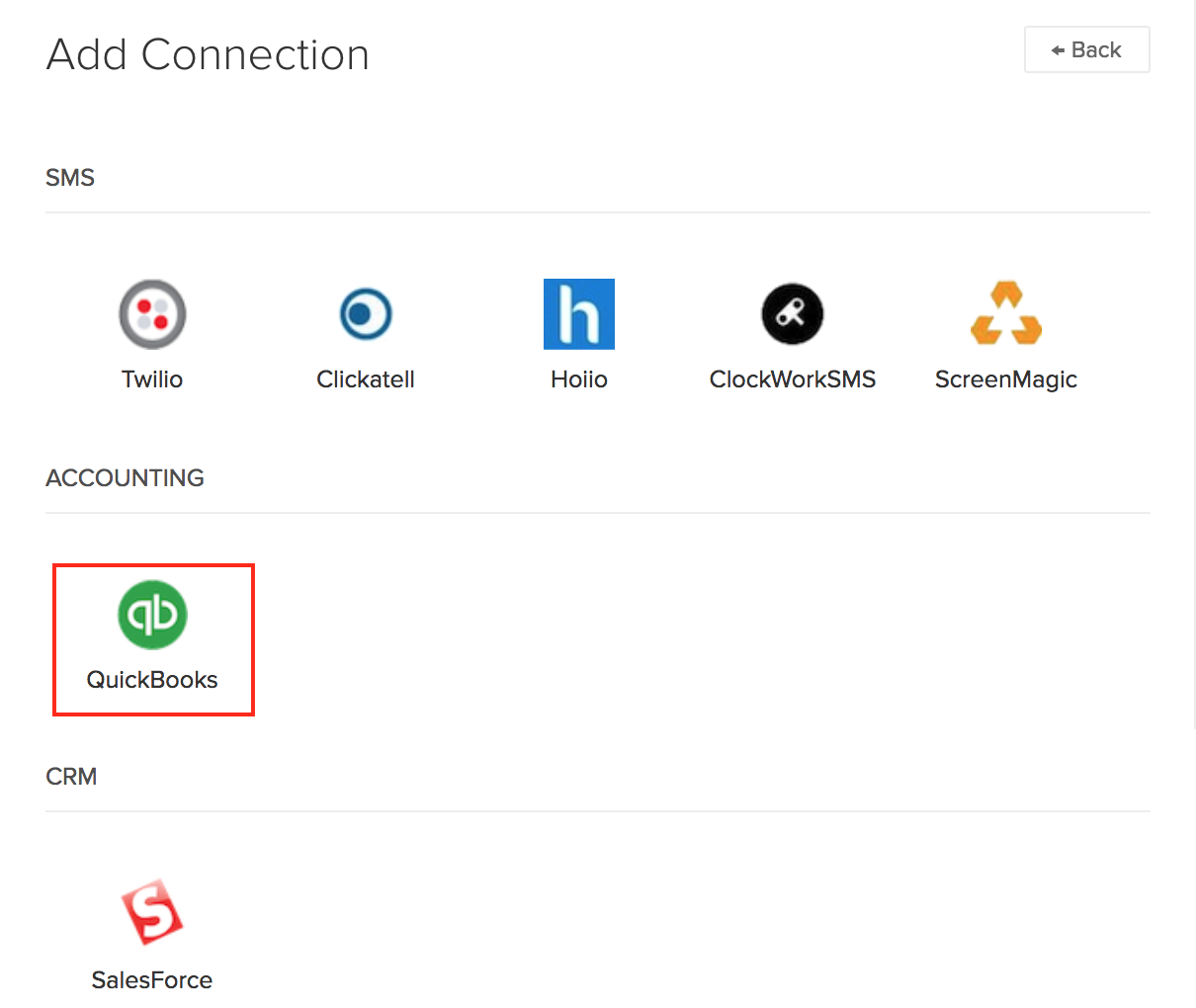
Task: Select the Twilio SMS connection icon
Action: (x=151, y=313)
